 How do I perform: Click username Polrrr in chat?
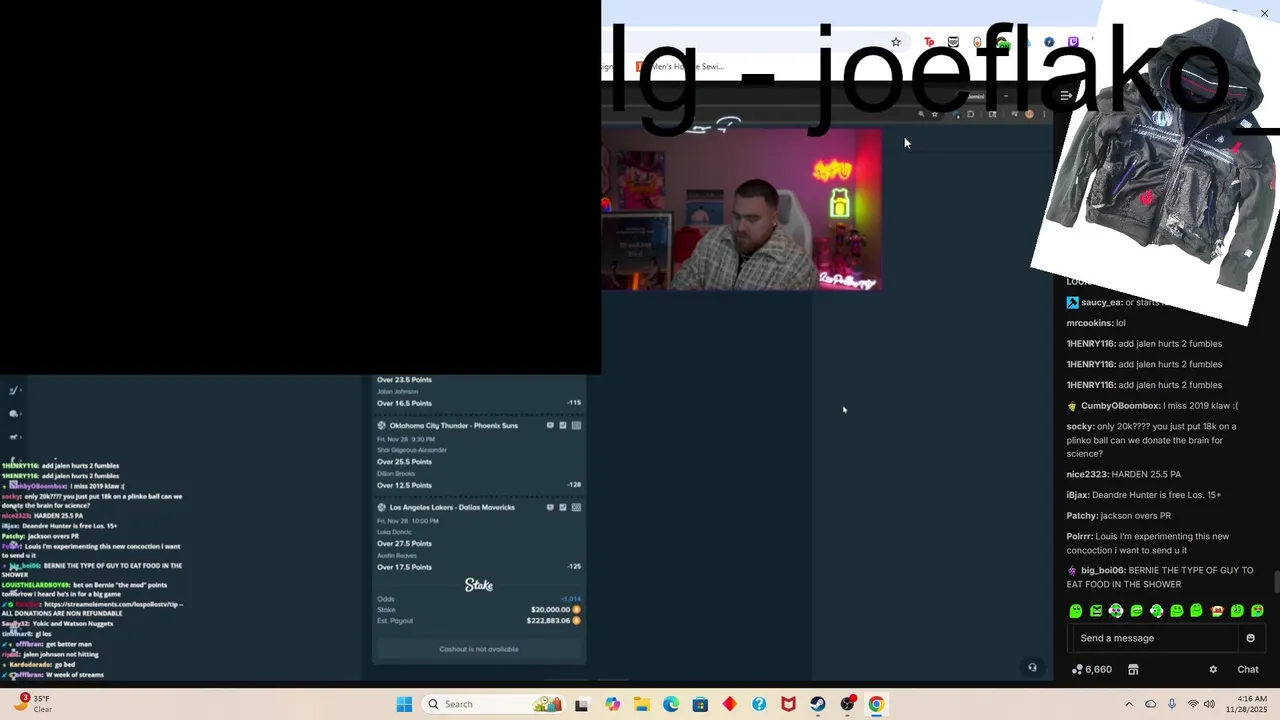point(1079,537)
